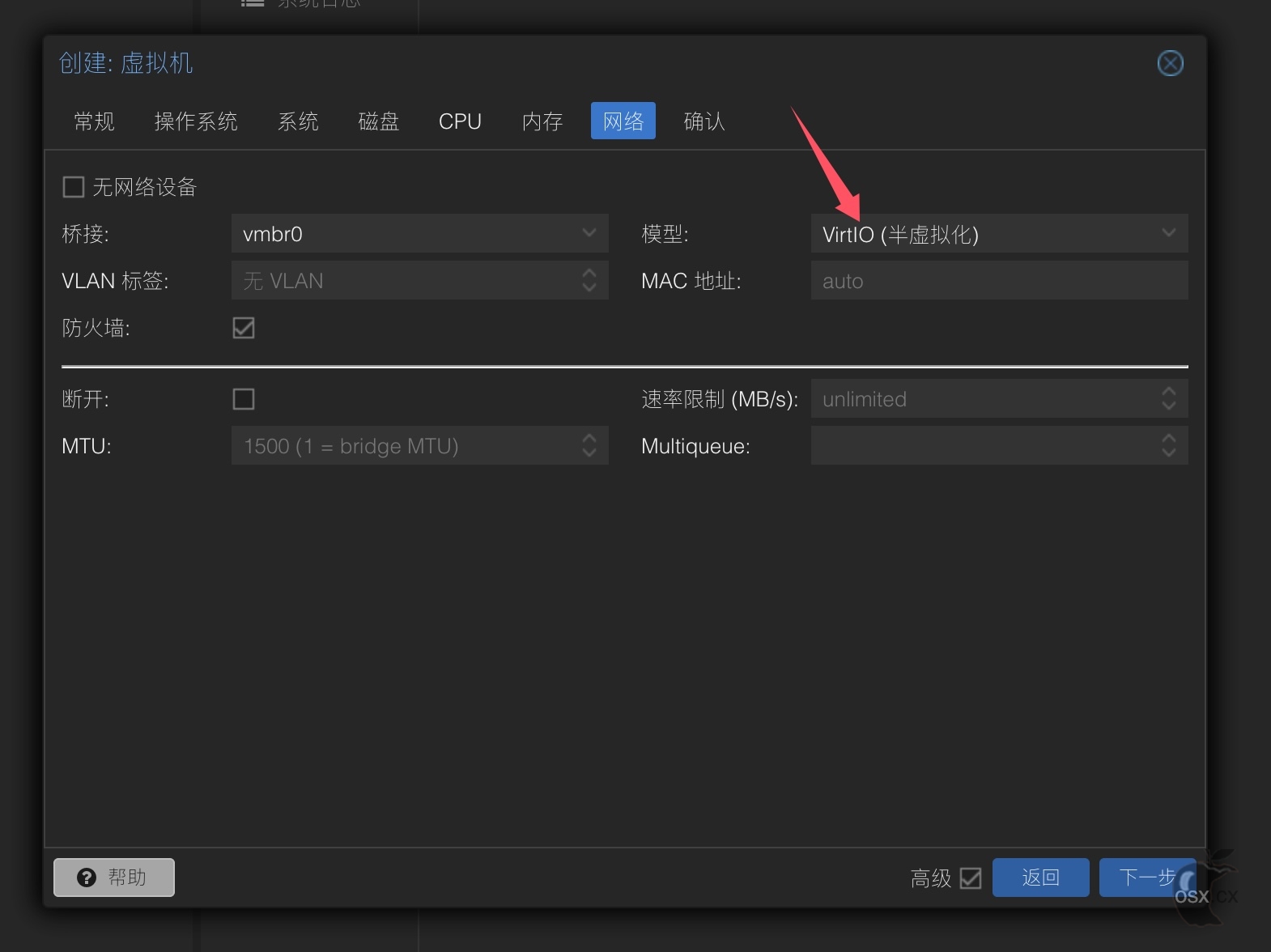Click the MTU spinner arrows
Viewport: 1271px width, 952px height.
pos(589,445)
